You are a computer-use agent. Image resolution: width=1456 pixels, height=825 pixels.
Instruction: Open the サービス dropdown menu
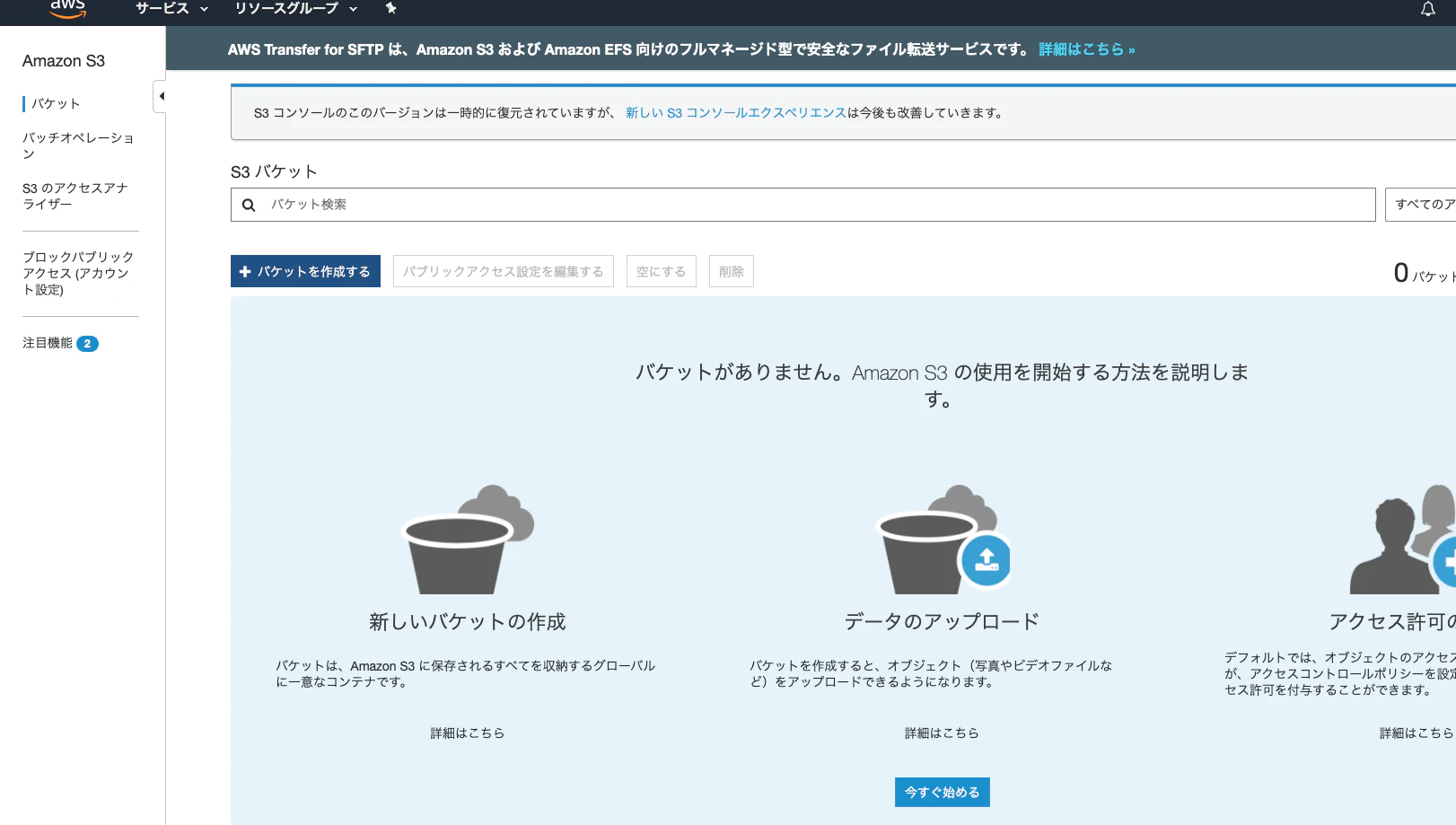[x=171, y=9]
